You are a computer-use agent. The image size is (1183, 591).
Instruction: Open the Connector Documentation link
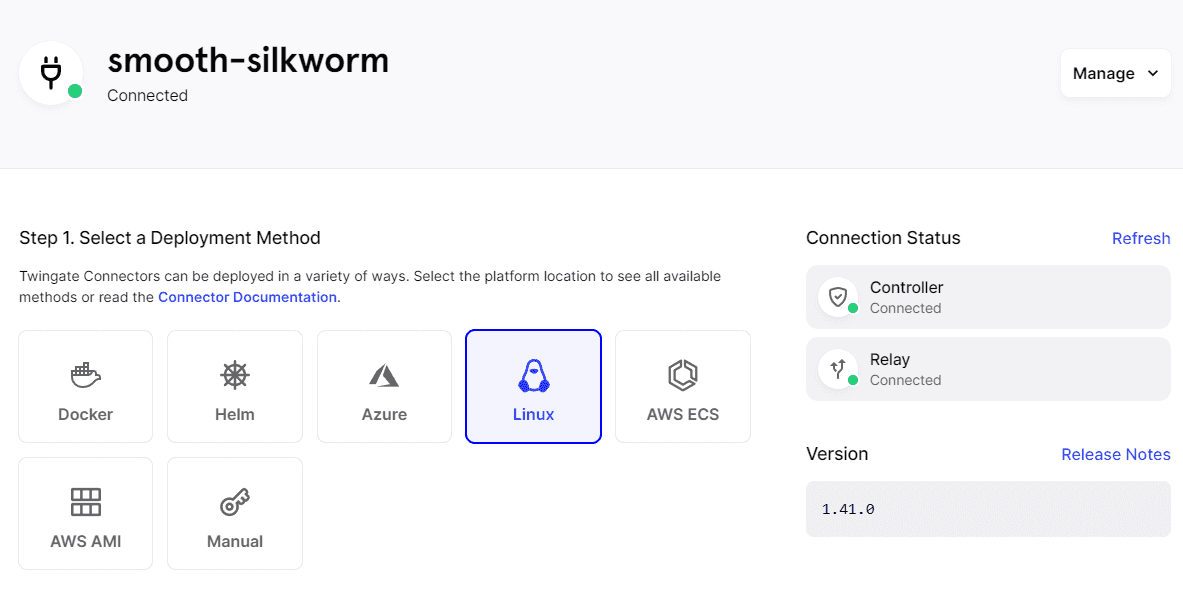(247, 297)
